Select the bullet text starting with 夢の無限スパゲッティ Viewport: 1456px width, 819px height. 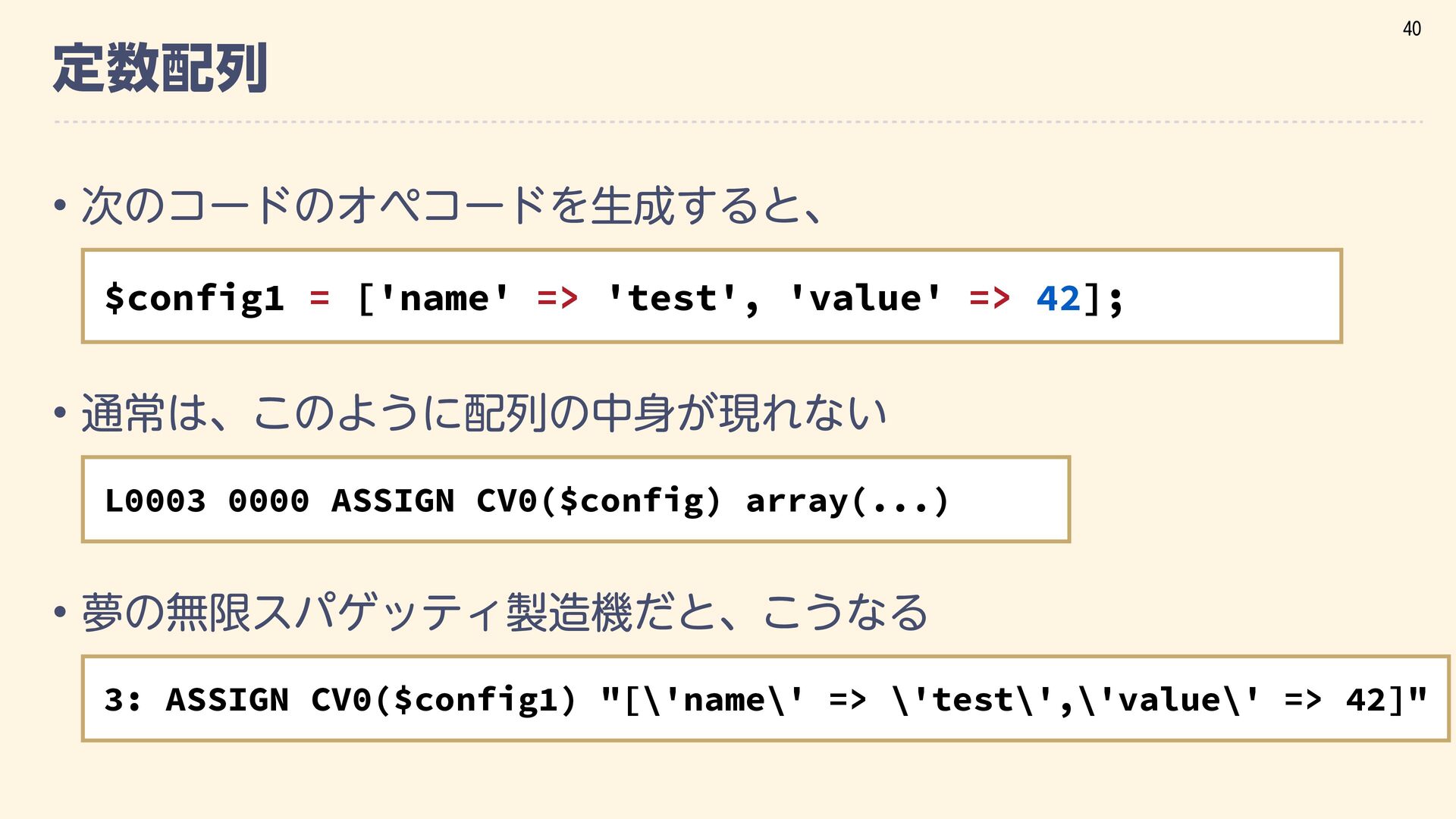point(504,613)
